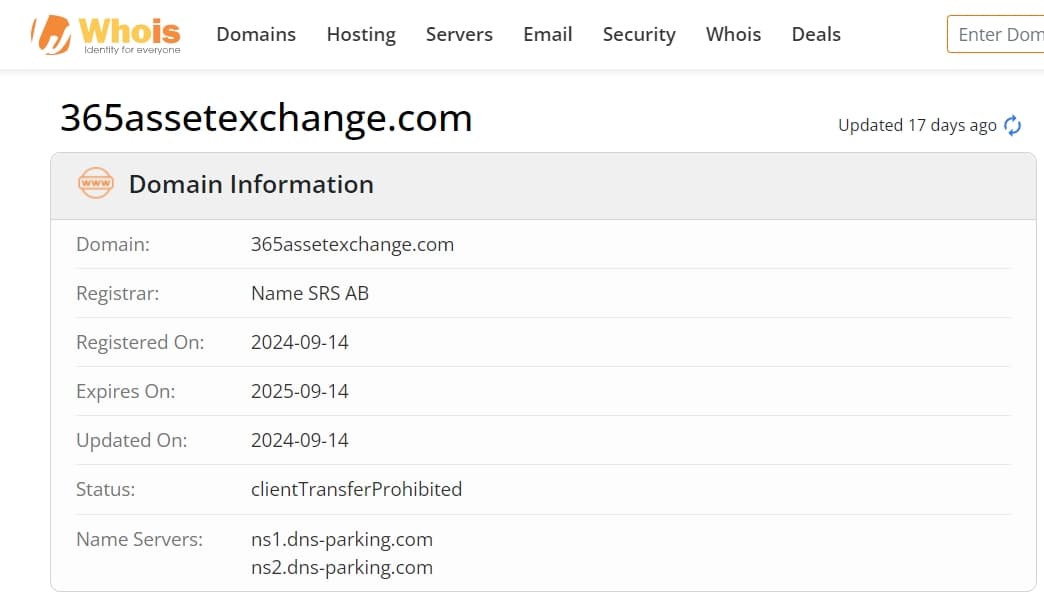The image size is (1044, 600).
Task: Select registrar value Name SRS AB
Action: point(310,293)
